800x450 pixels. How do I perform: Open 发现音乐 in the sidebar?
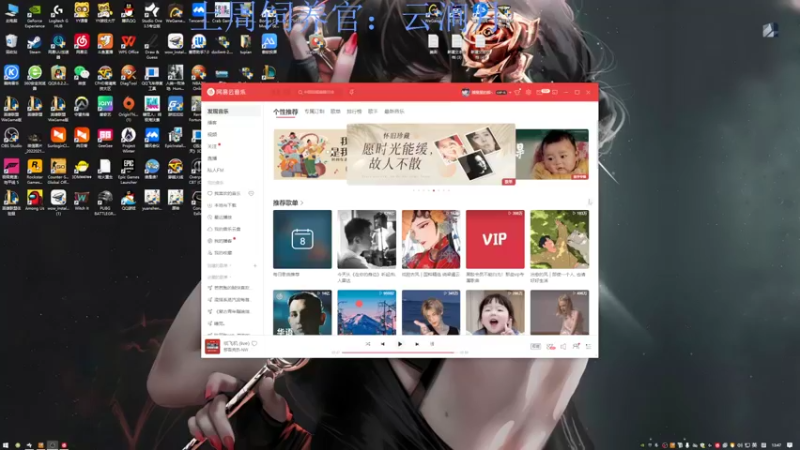click(232, 111)
